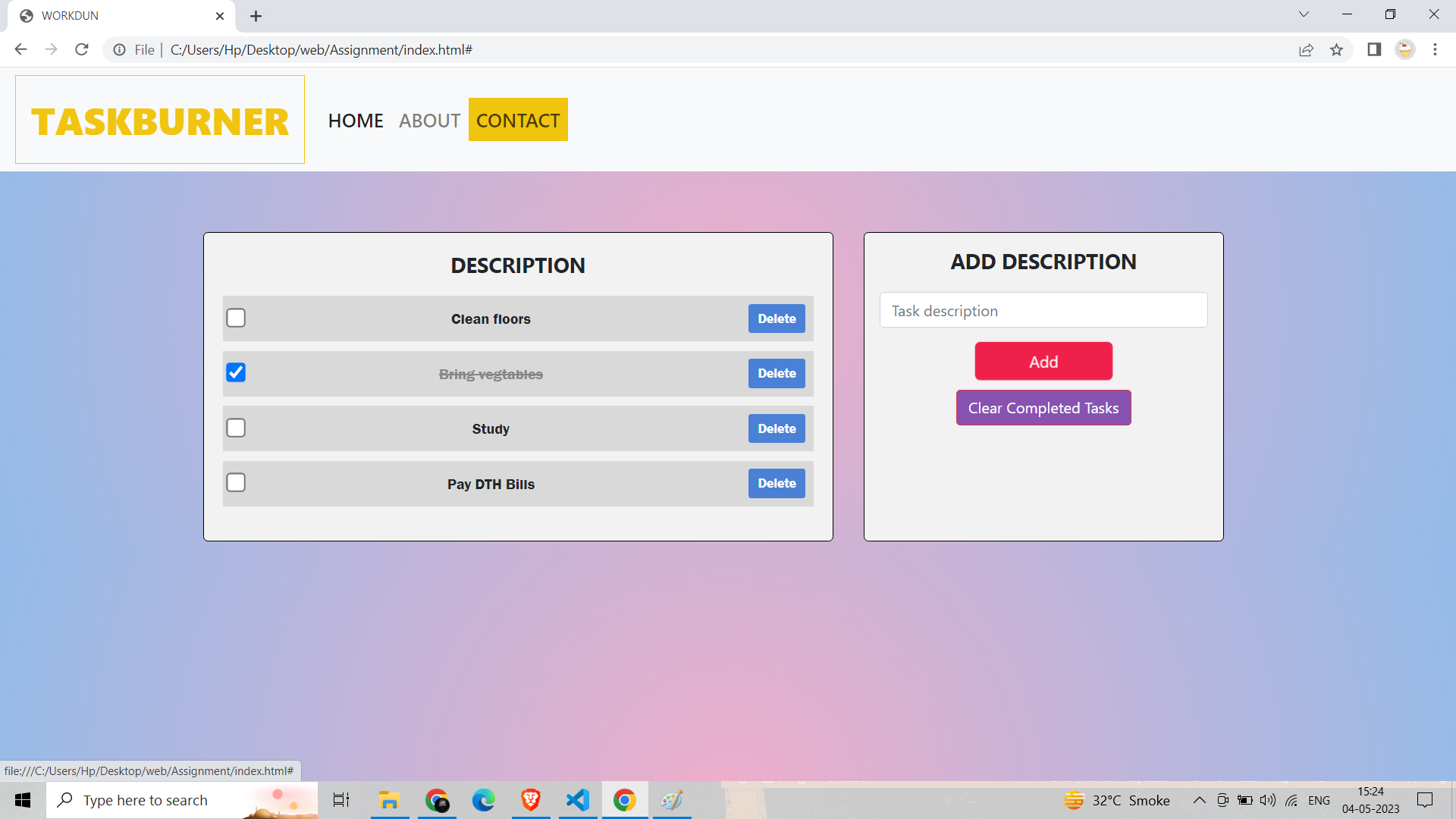The height and width of the screenshot is (819, 1456).
Task: View site information icon in address bar
Action: click(x=119, y=49)
